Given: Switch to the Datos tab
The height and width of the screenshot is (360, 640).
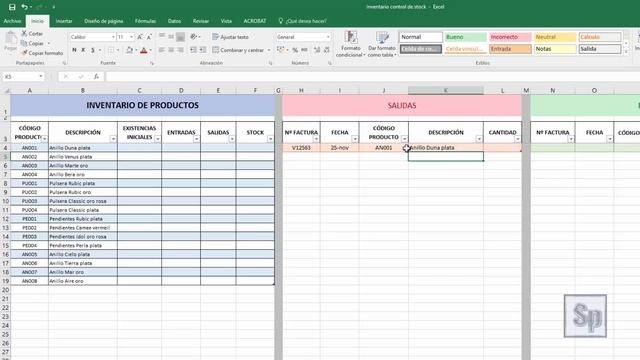Looking at the screenshot, I should click(x=174, y=21).
